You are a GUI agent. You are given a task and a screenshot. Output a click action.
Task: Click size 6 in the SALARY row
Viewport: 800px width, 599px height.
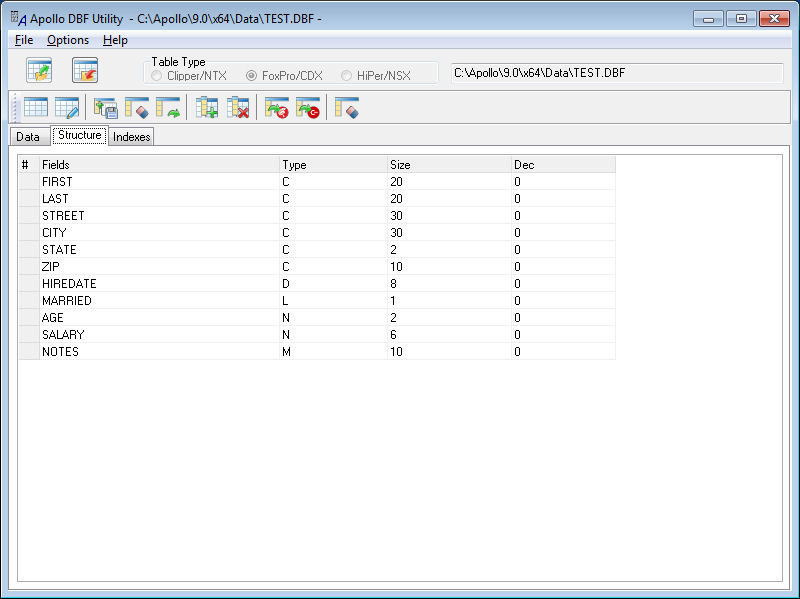[393, 335]
